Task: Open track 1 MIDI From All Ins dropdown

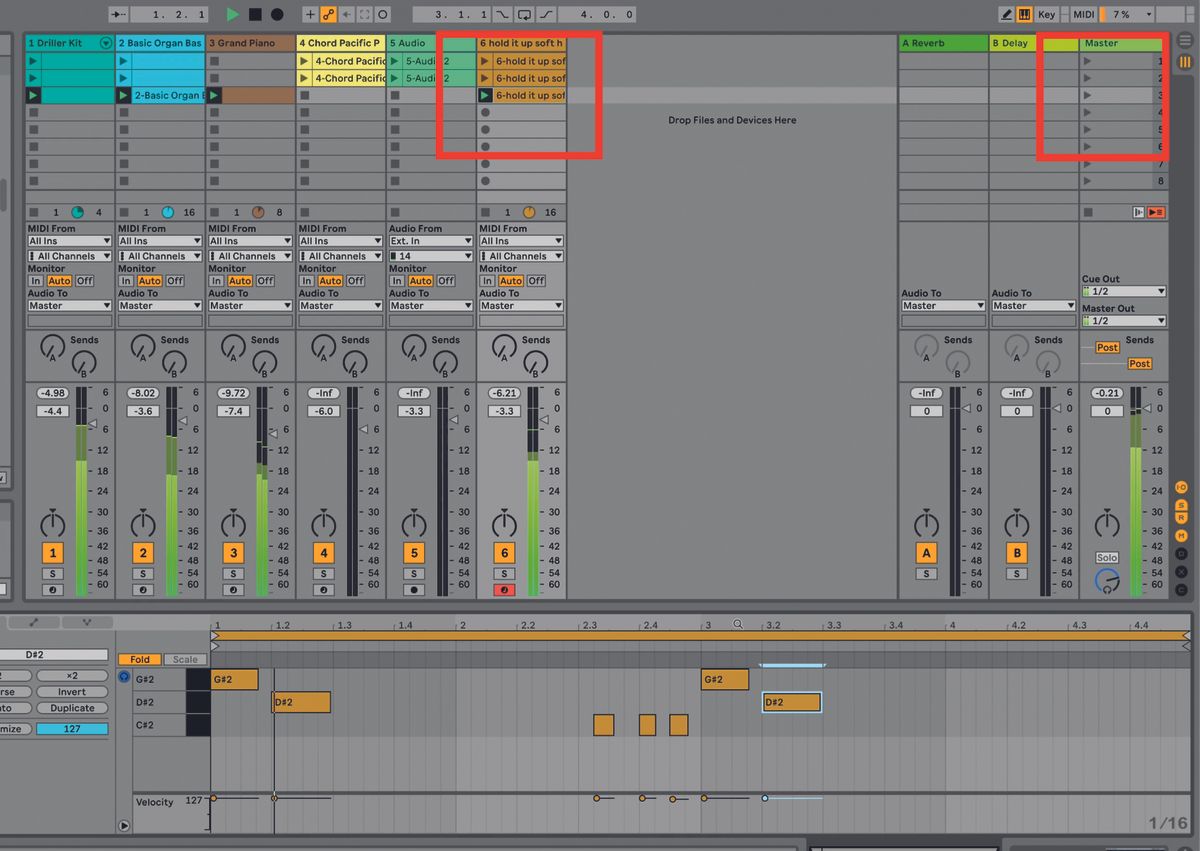Action: click(69, 241)
